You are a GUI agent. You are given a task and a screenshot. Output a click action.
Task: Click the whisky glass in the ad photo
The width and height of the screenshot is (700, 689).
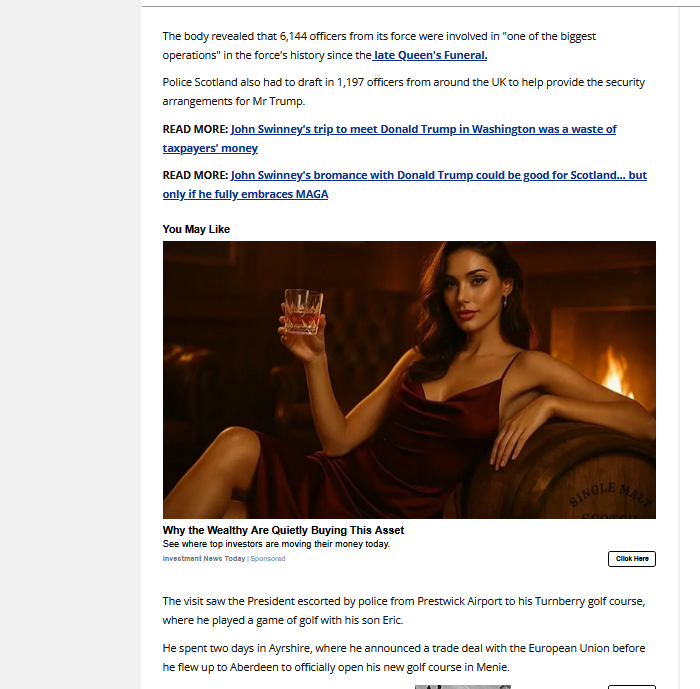coord(303,311)
